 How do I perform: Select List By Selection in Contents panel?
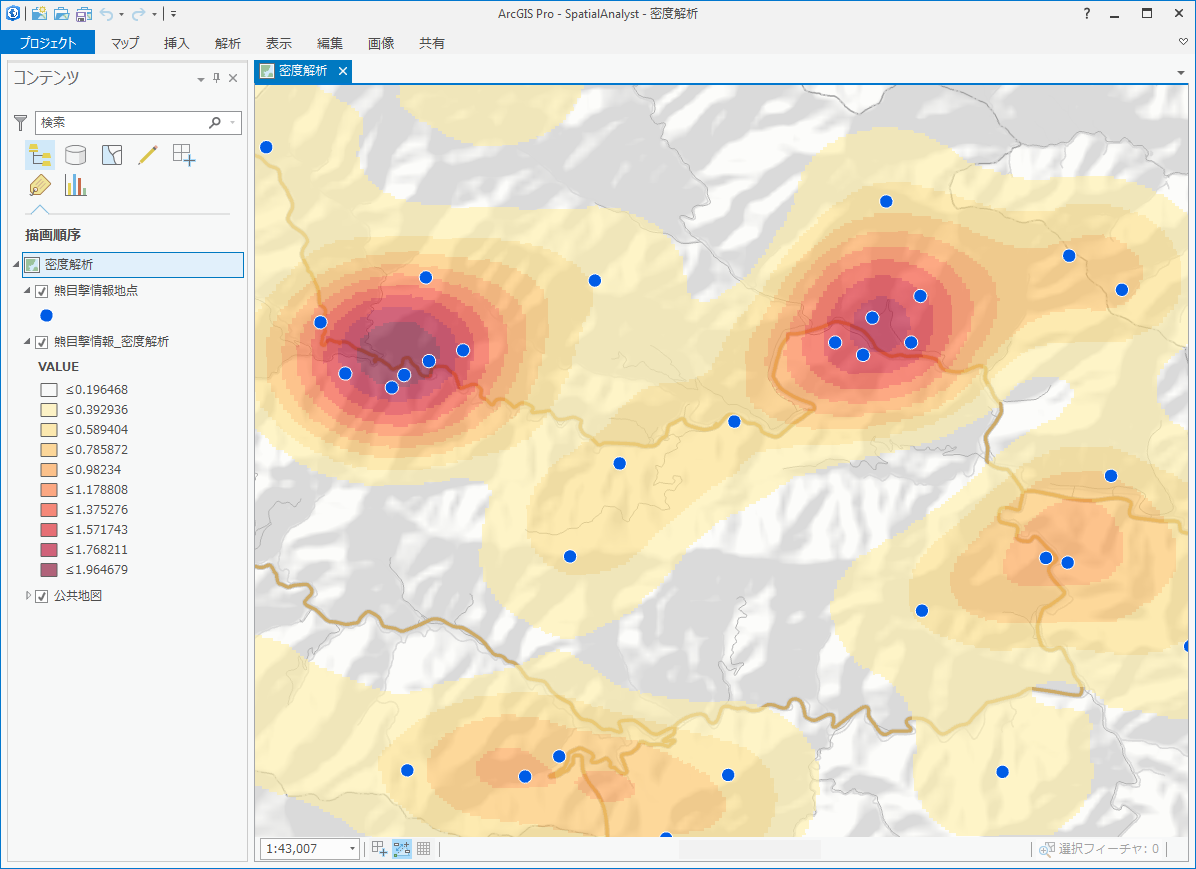point(111,154)
